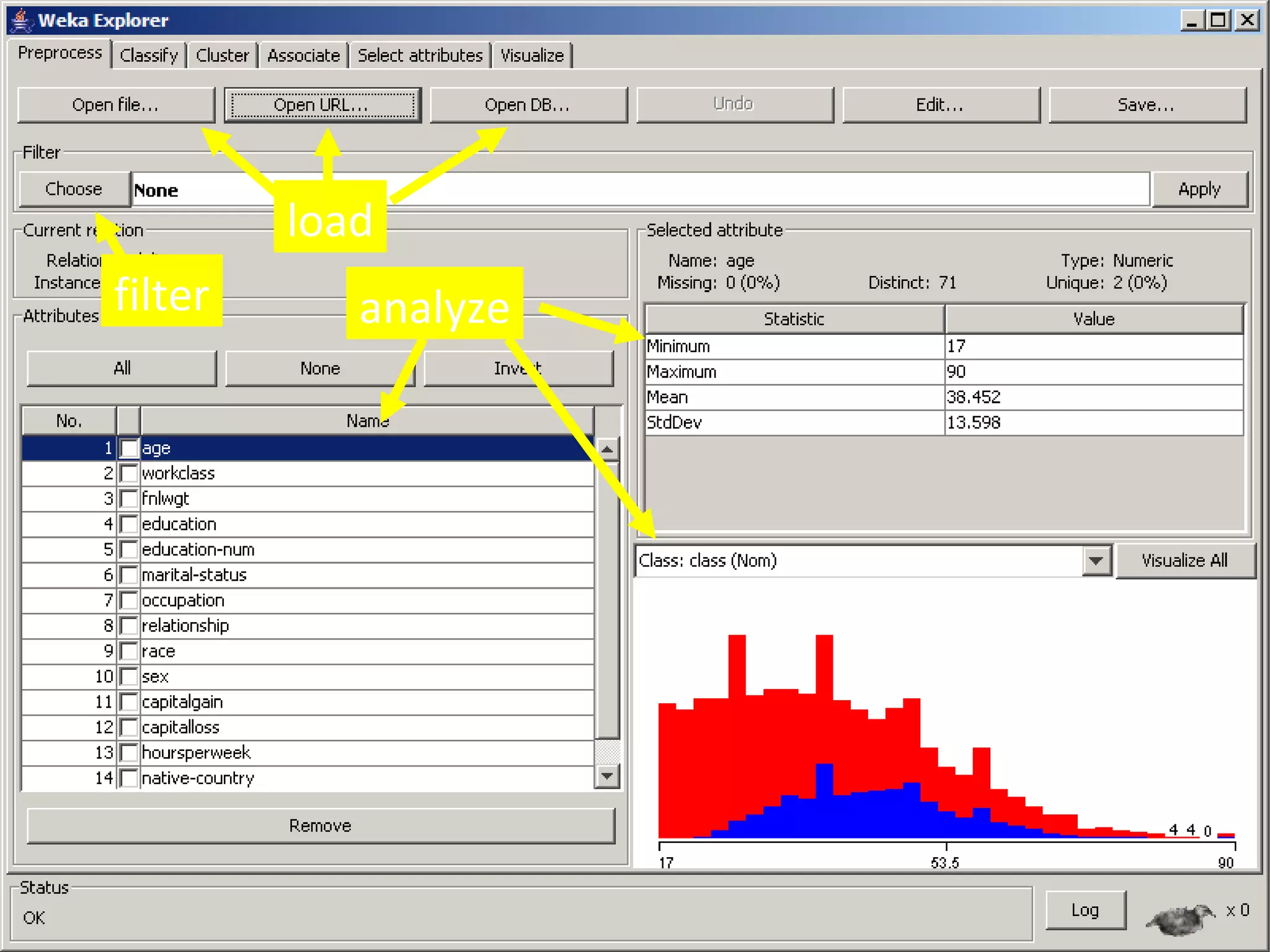This screenshot has height=952, width=1270.
Task: Tick the education attribute checkbox
Action: pos(129,524)
